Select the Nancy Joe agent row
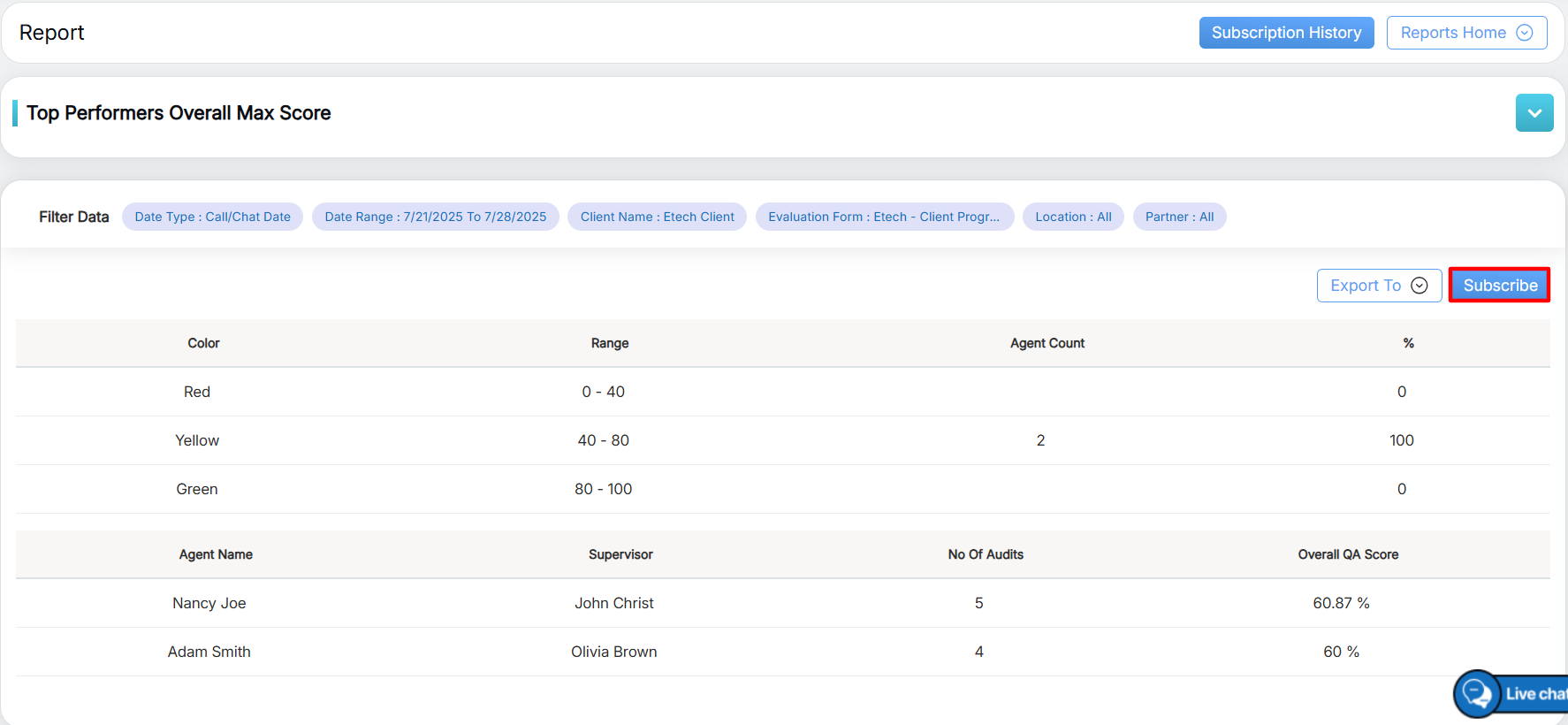This screenshot has width=1568, height=725. [209, 603]
